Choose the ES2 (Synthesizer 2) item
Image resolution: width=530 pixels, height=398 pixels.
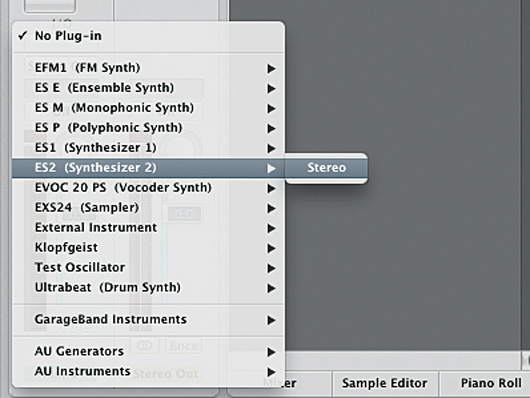coord(148,168)
